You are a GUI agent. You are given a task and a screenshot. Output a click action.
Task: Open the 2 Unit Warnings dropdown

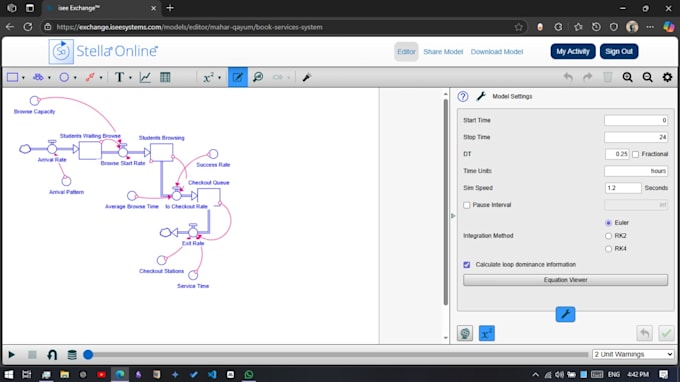[x=633, y=354]
